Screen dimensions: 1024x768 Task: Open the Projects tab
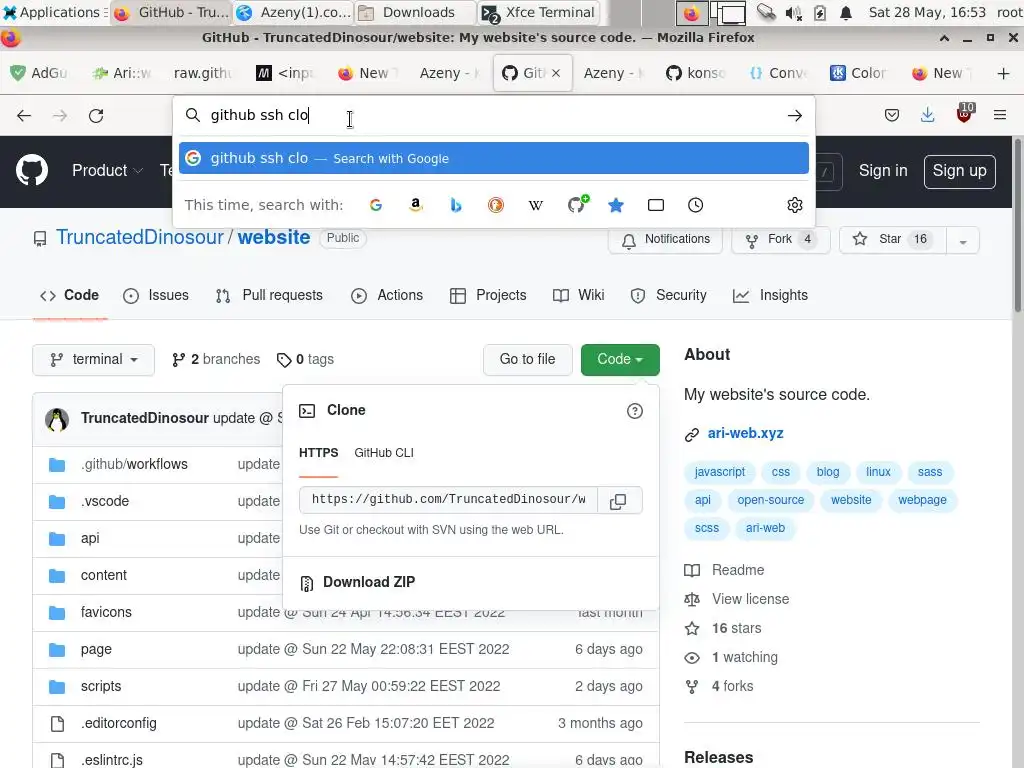[488, 296]
